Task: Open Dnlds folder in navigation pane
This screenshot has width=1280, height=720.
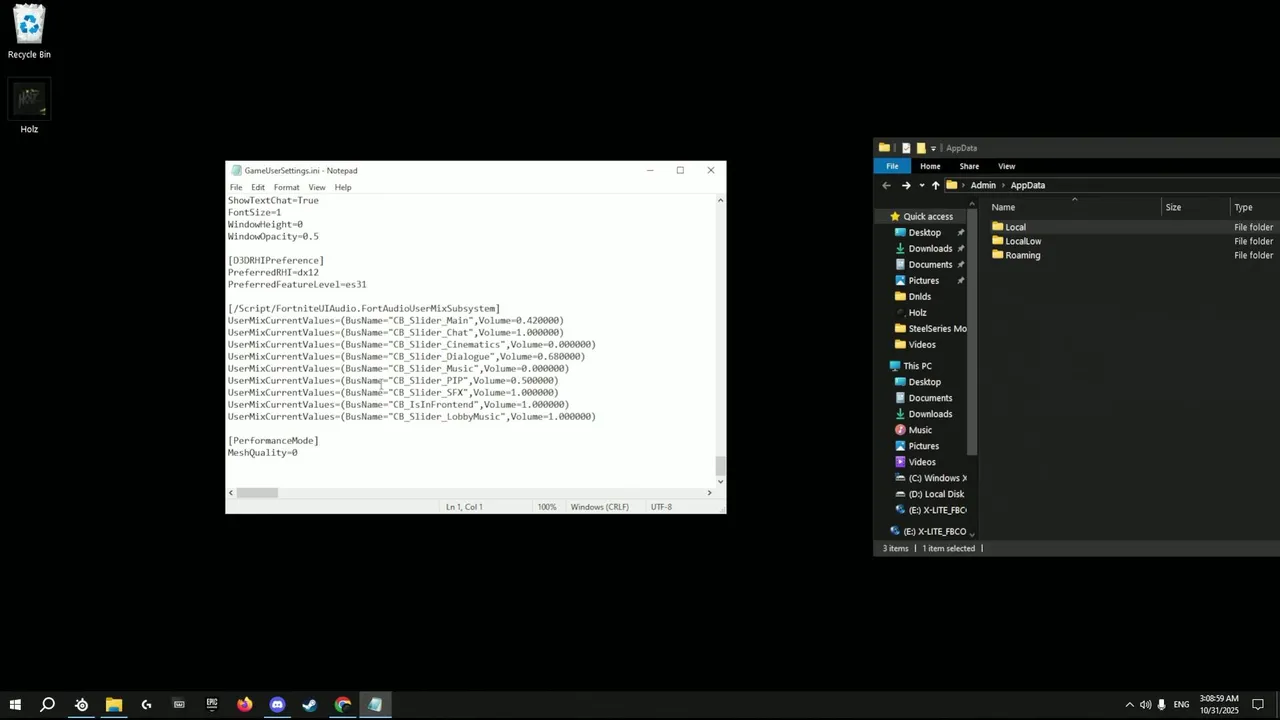Action: tap(920, 297)
